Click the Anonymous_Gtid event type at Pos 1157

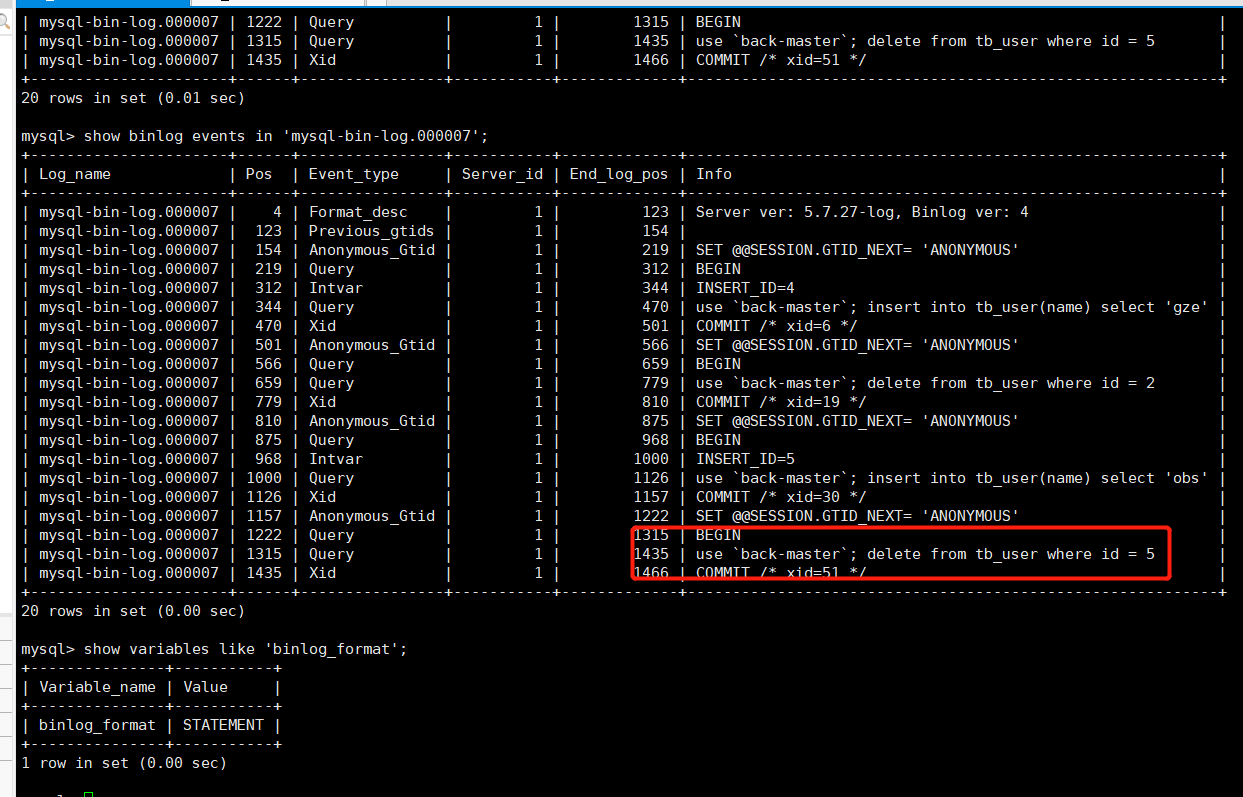tap(372, 516)
